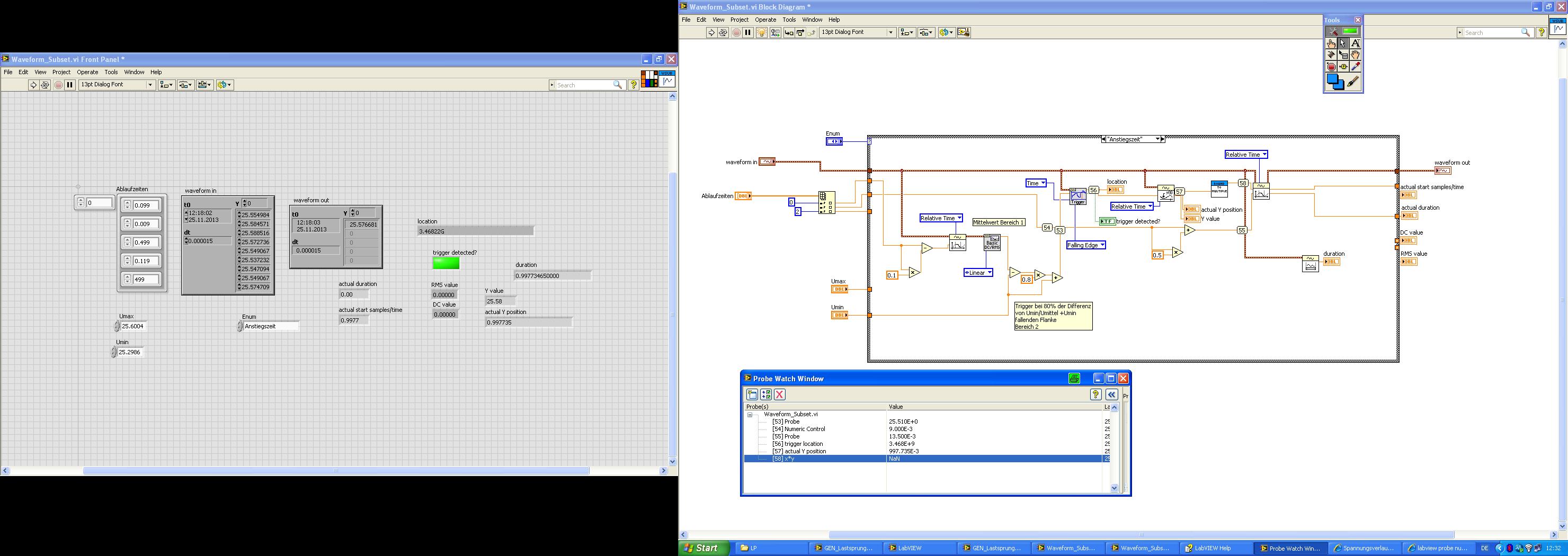Click the Umax numeric input field
Image resolution: width=1568 pixels, height=556 pixels.
(132, 327)
